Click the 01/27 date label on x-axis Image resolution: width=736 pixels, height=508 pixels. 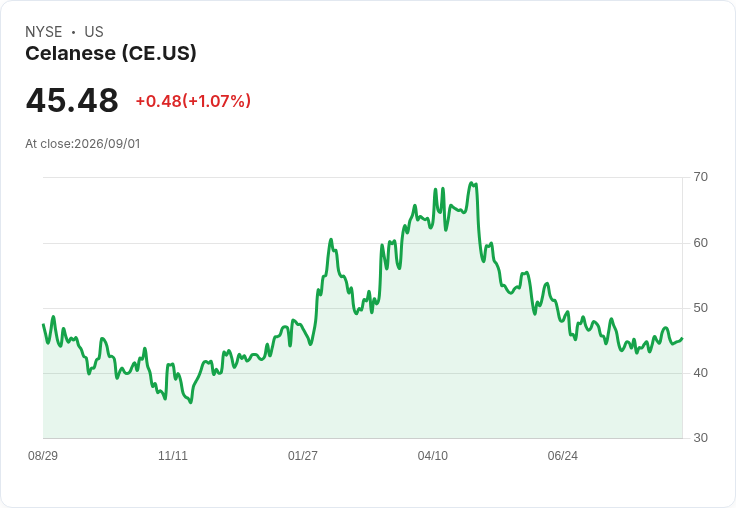[x=303, y=456]
